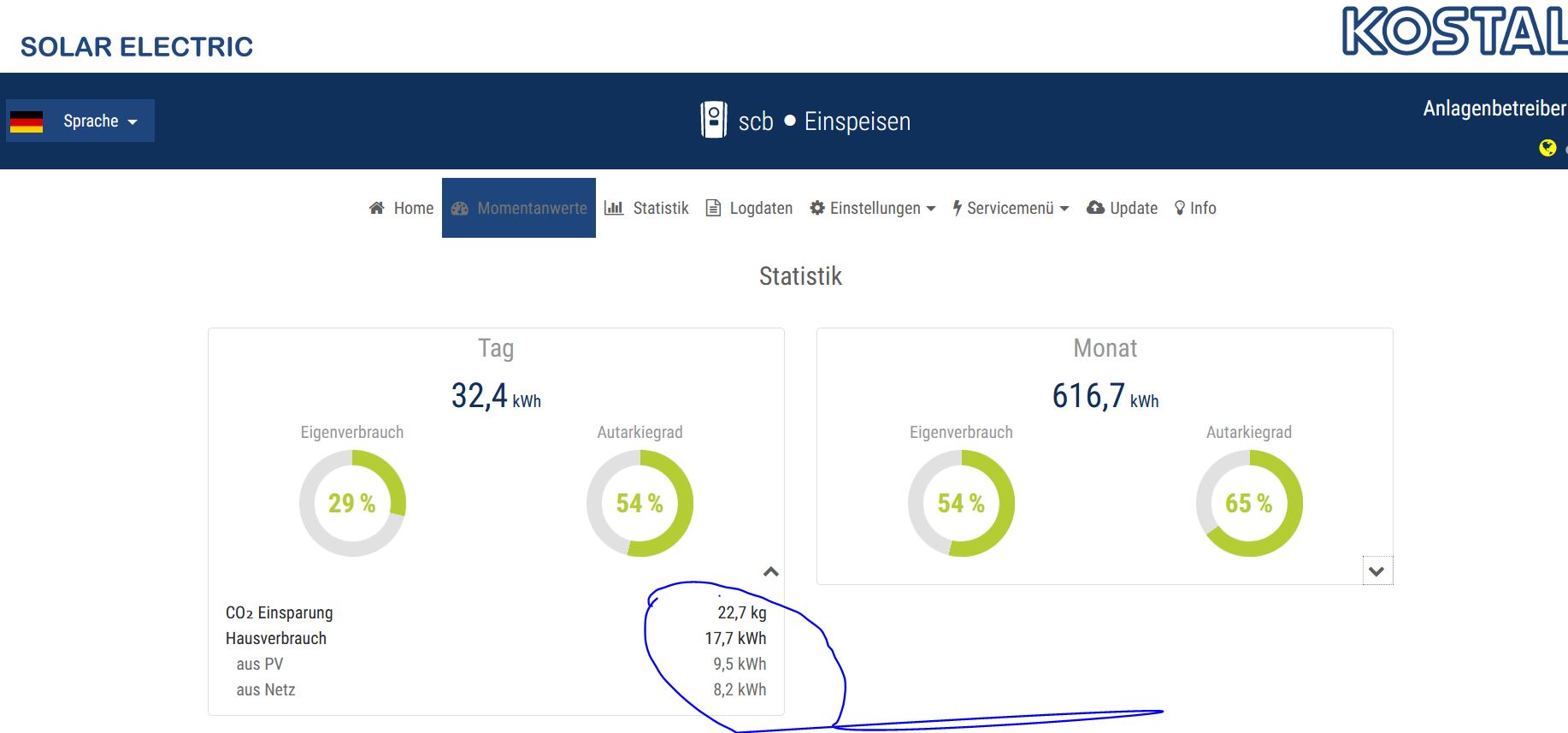Click the 8,2 kWh value

(740, 689)
